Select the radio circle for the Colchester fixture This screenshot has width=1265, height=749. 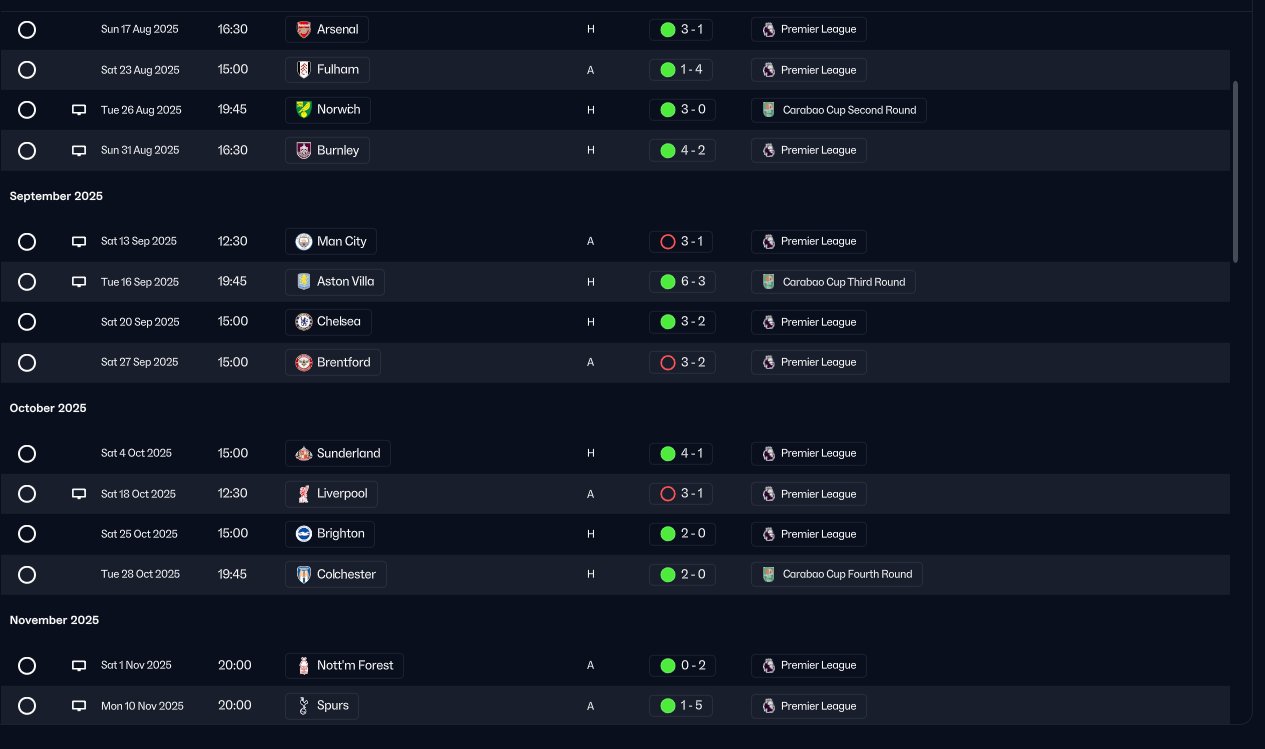[27, 575]
